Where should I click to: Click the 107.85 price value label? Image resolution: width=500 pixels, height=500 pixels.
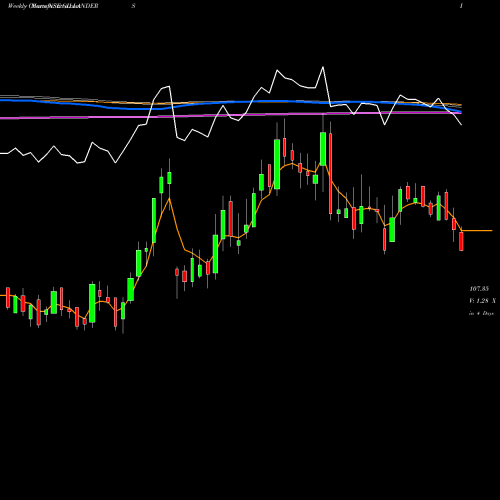click(479, 289)
